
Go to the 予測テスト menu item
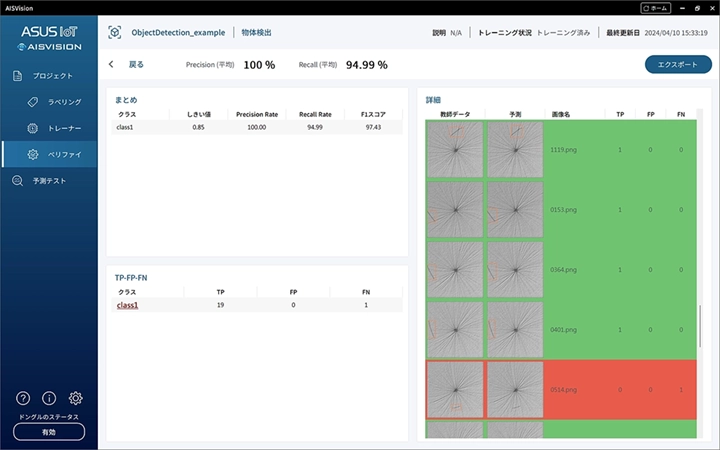click(x=49, y=181)
